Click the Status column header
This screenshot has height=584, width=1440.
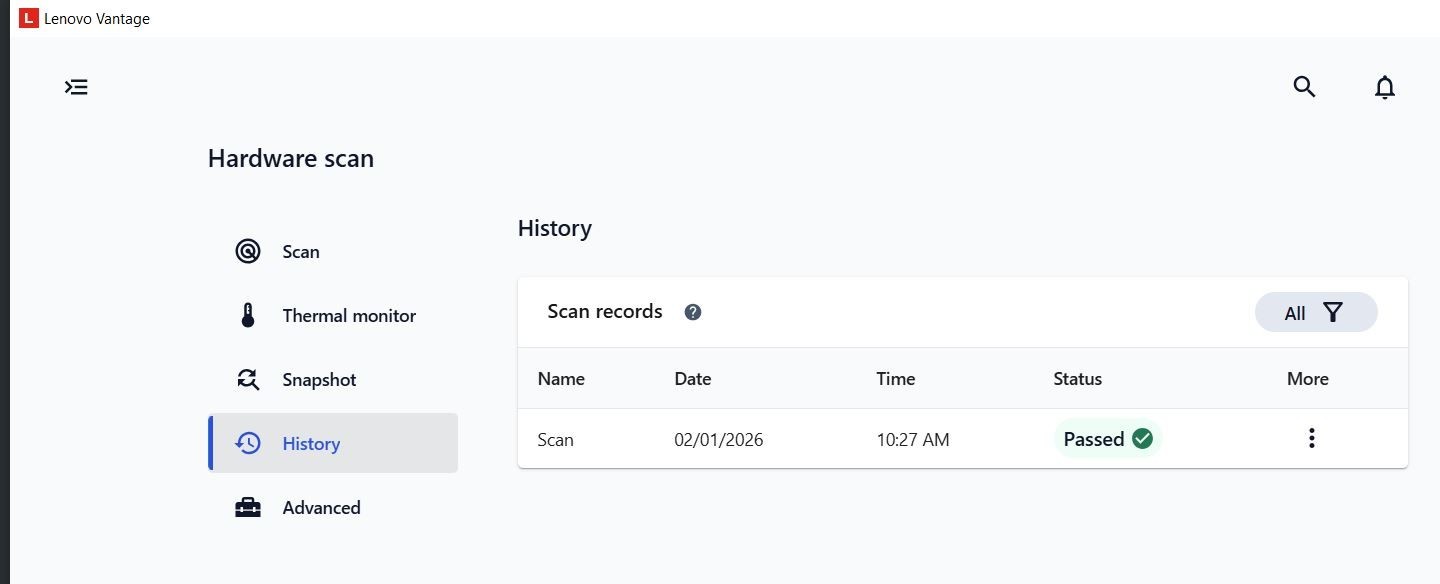click(1077, 379)
